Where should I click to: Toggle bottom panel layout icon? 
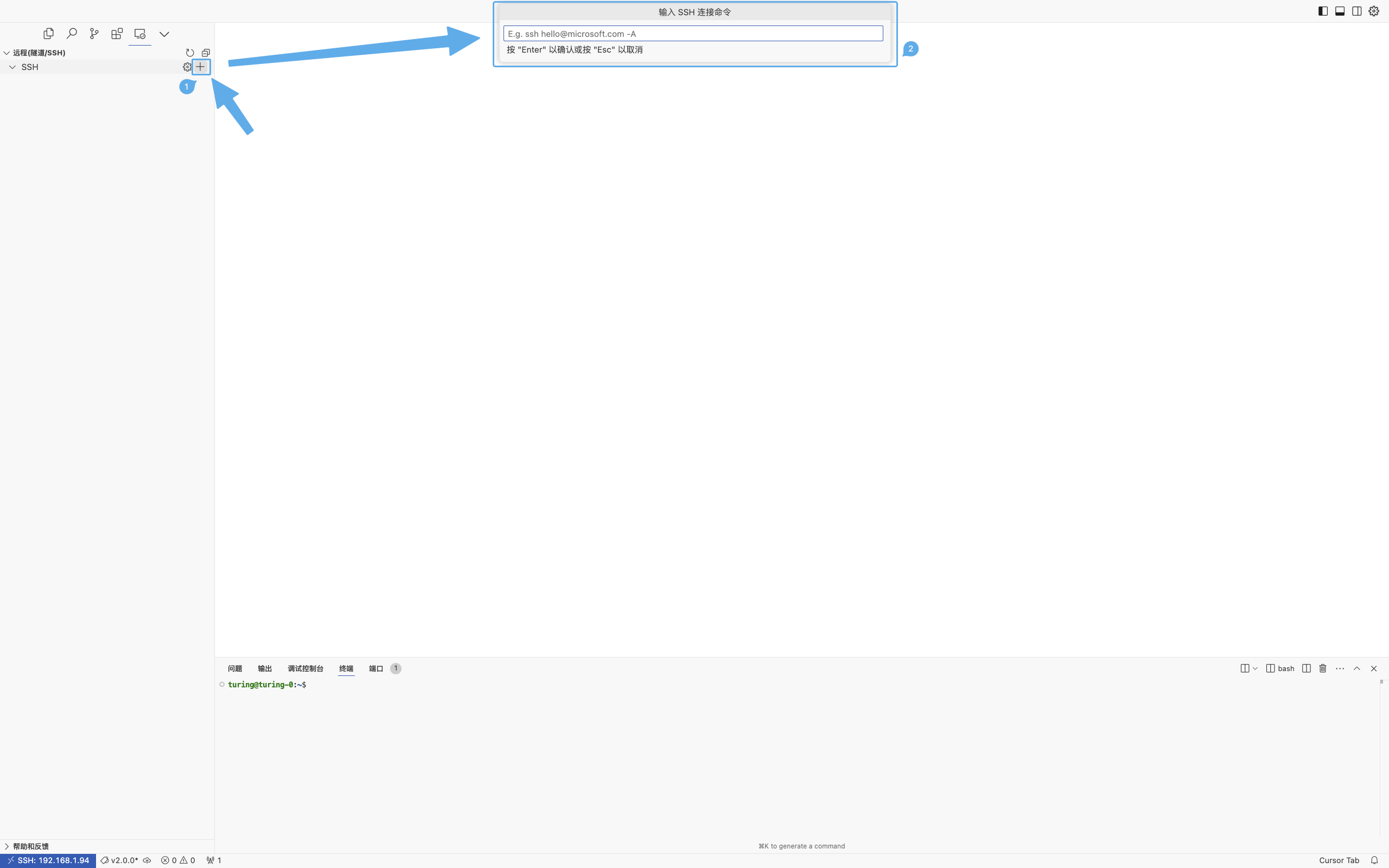(x=1340, y=11)
